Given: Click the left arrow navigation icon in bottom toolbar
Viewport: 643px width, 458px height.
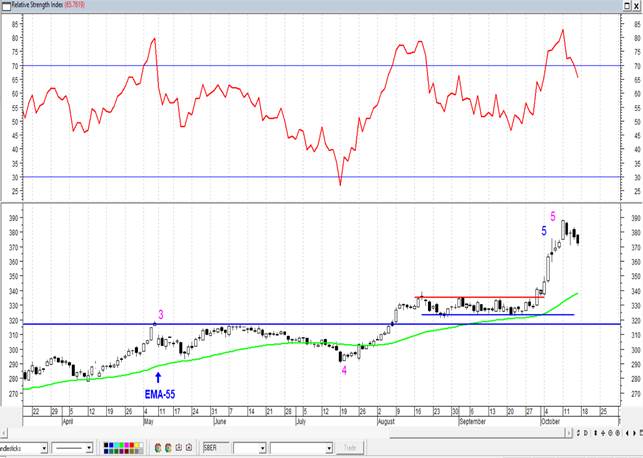Looking at the screenshot, I should (x=627, y=433).
